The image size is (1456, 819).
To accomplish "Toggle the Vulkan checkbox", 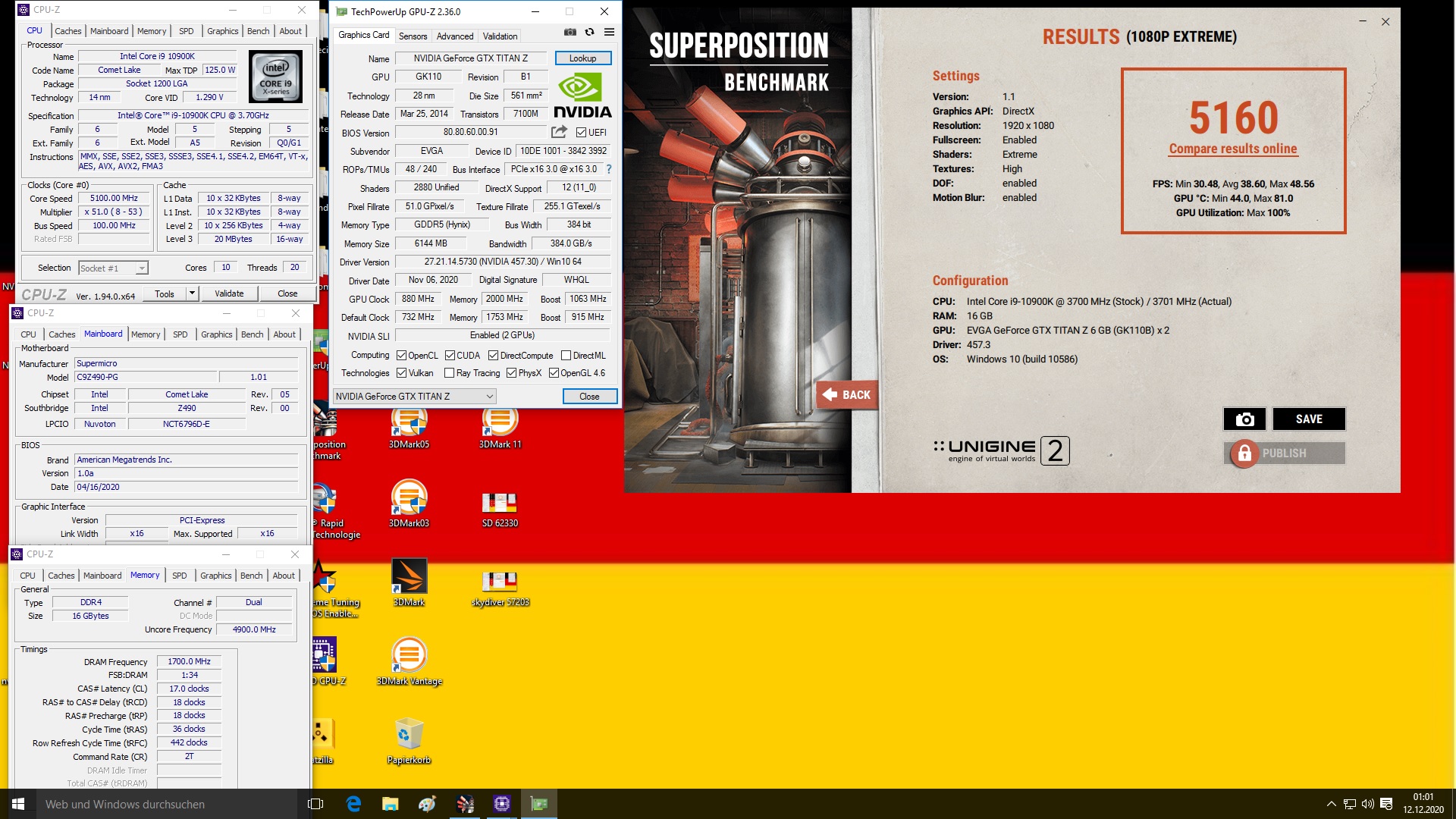I will point(402,373).
